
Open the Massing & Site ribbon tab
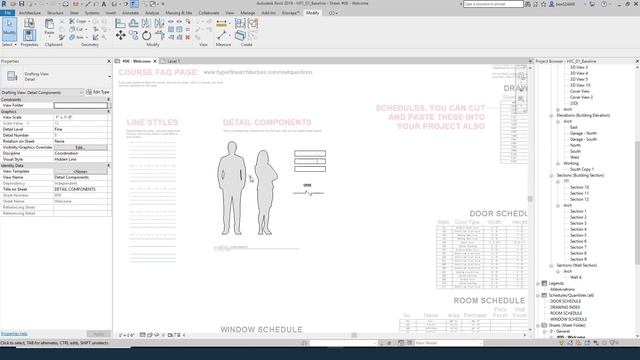179,13
